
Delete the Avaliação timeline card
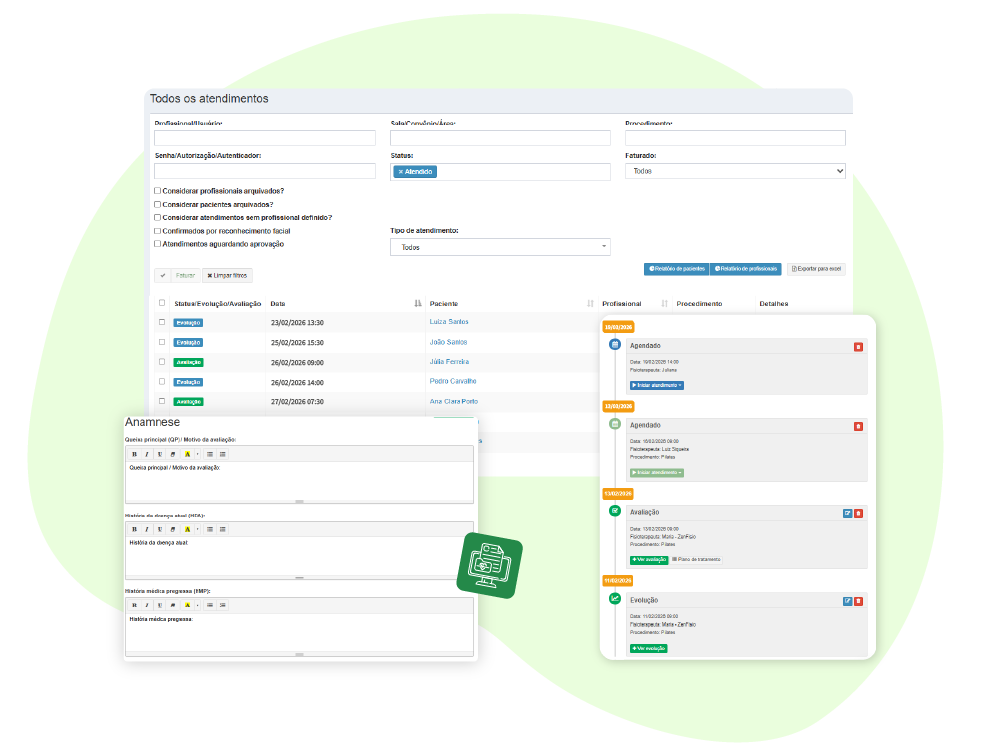point(858,513)
